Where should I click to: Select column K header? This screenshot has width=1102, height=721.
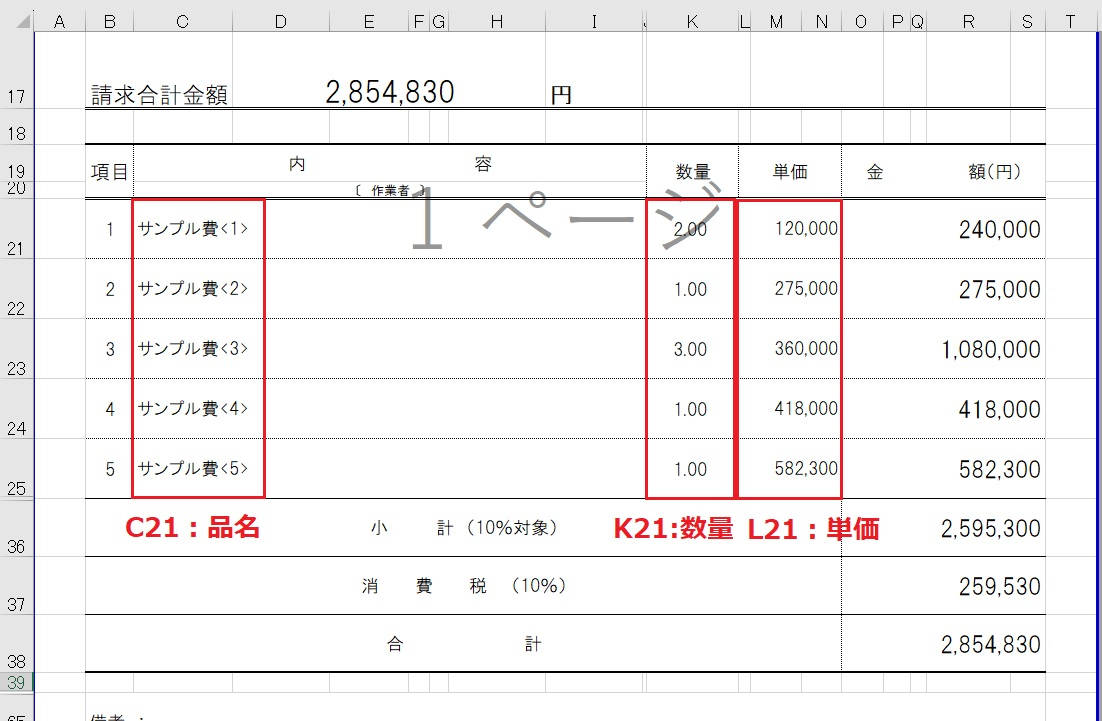click(x=692, y=21)
